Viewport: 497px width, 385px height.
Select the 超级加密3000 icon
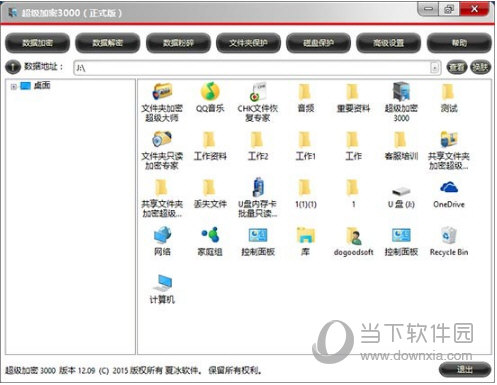click(401, 102)
